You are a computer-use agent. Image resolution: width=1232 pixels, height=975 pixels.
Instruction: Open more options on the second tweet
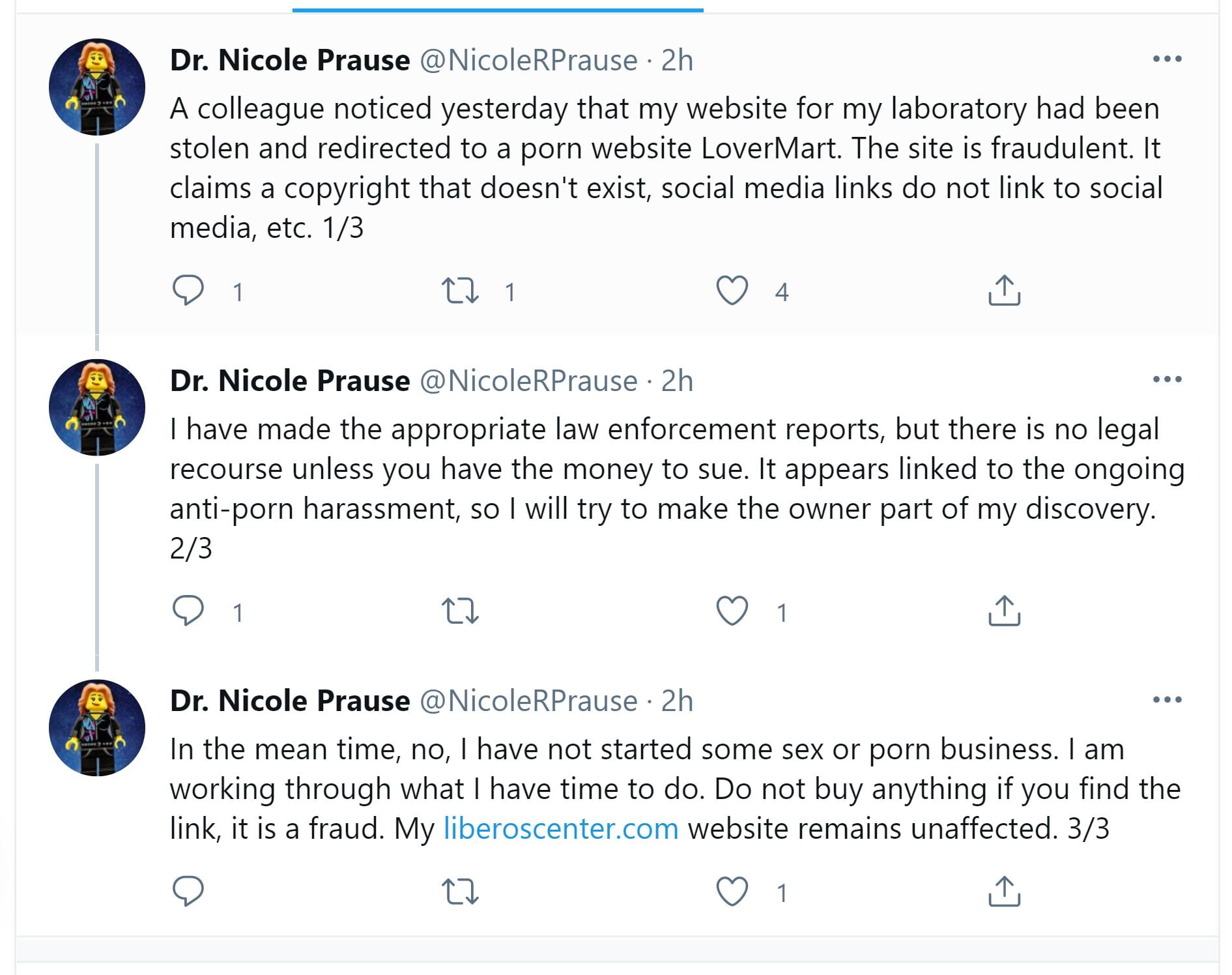coord(1167,379)
